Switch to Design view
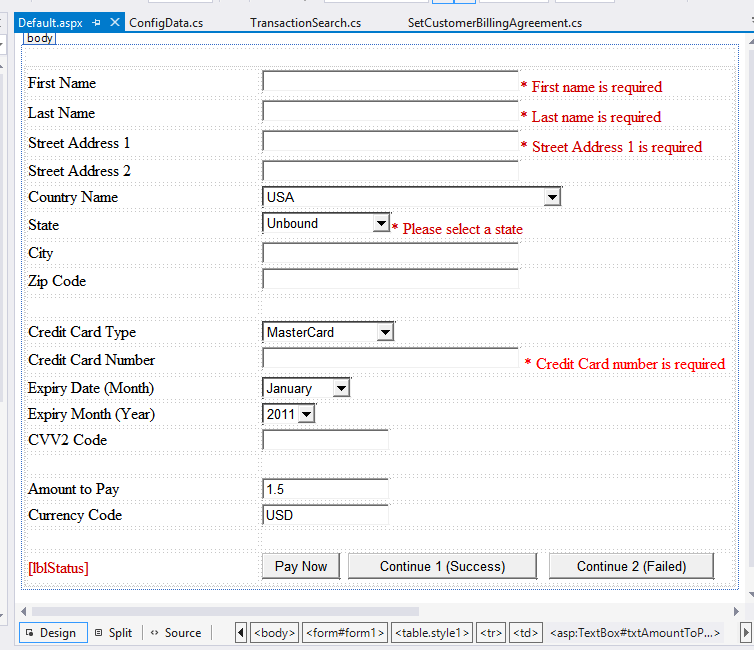754x650 pixels. pos(50,633)
